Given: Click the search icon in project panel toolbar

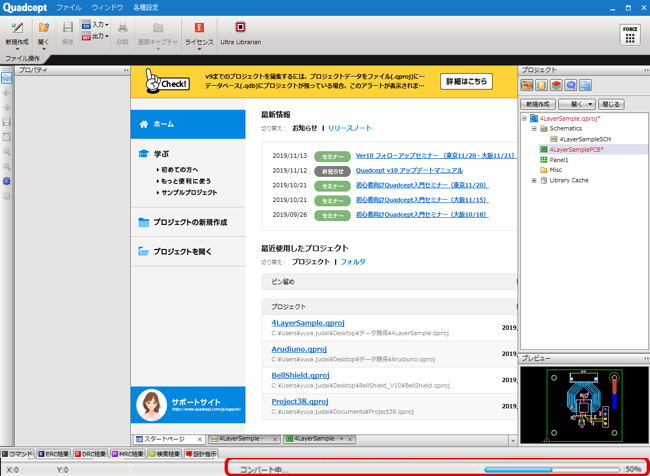Looking at the screenshot, I should (x=570, y=86).
